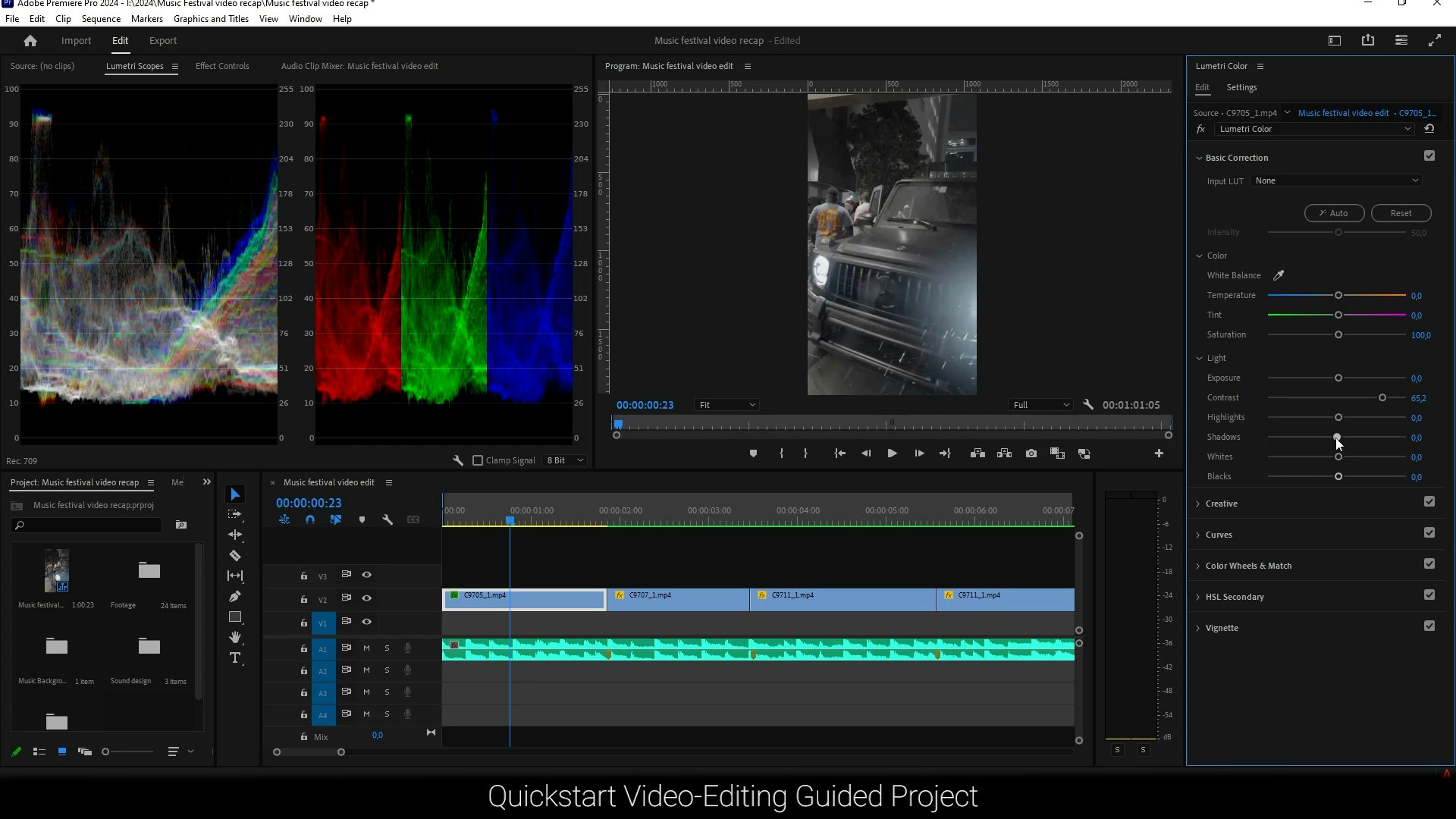Select the Type tool
Screen dimensions: 1456x819
pyautogui.click(x=235, y=658)
